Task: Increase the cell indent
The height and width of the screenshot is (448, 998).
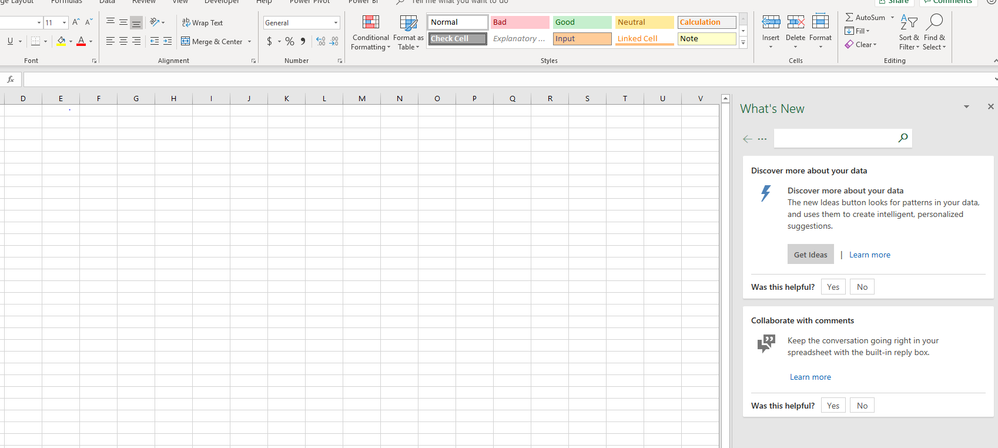Action: [167, 41]
